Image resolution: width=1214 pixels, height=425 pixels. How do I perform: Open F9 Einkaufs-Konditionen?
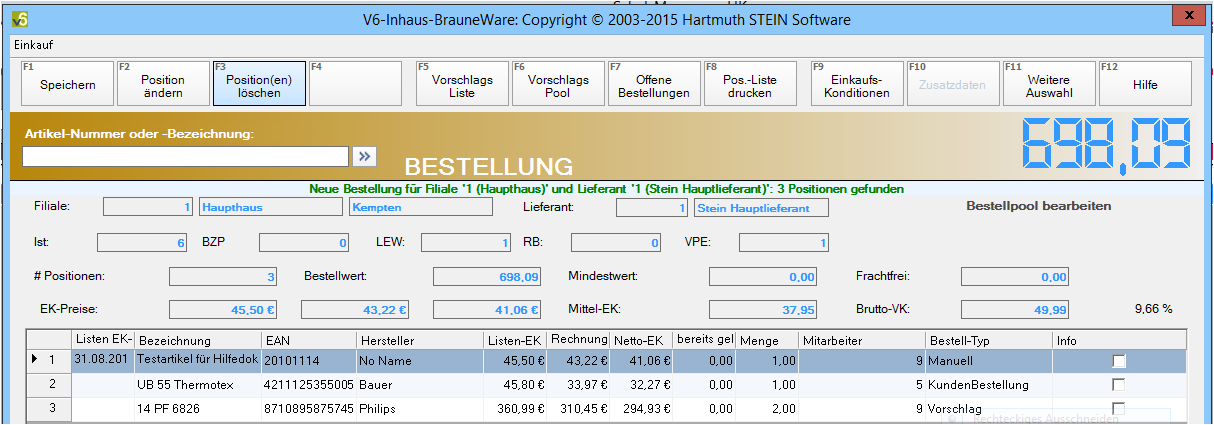[x=857, y=85]
